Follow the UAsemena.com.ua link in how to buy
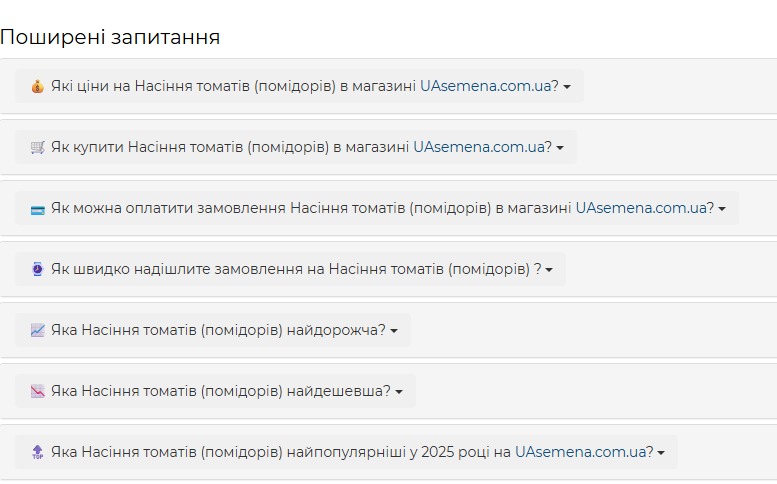Screen dimensions: 777x484 pyautogui.click(x=482, y=147)
